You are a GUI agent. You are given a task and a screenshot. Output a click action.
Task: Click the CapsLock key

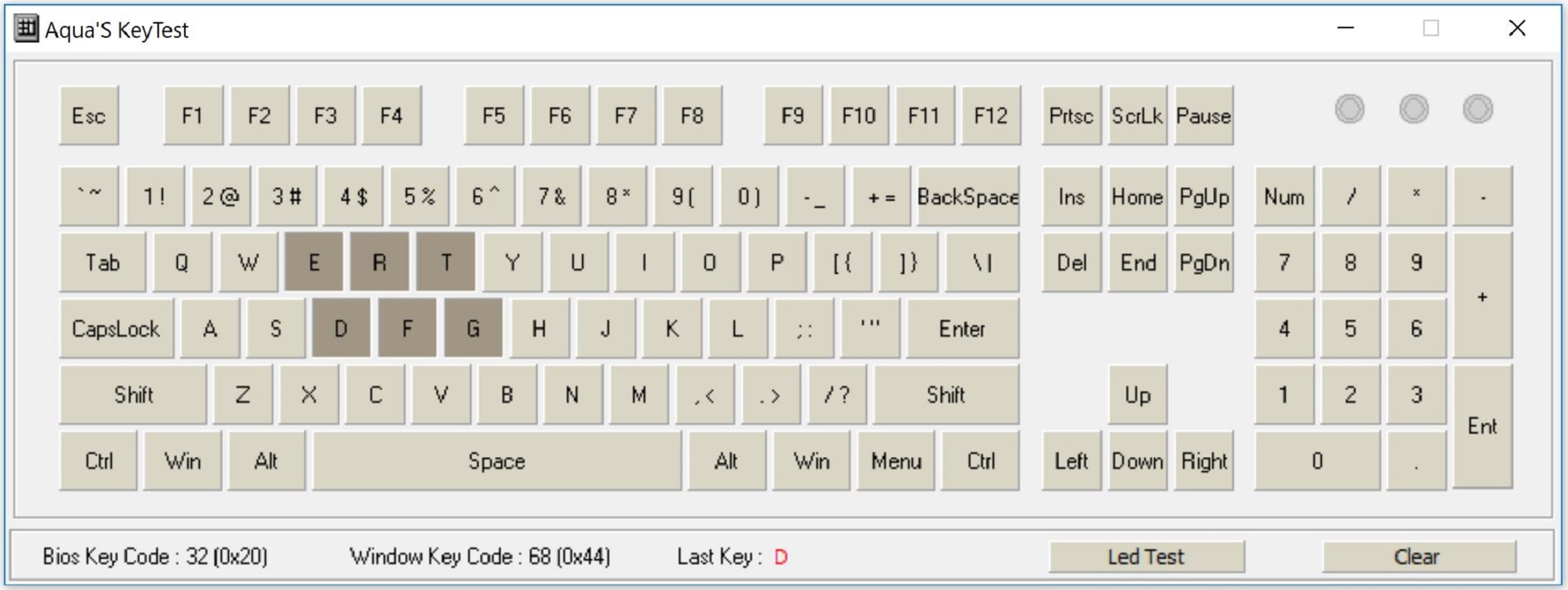116,328
